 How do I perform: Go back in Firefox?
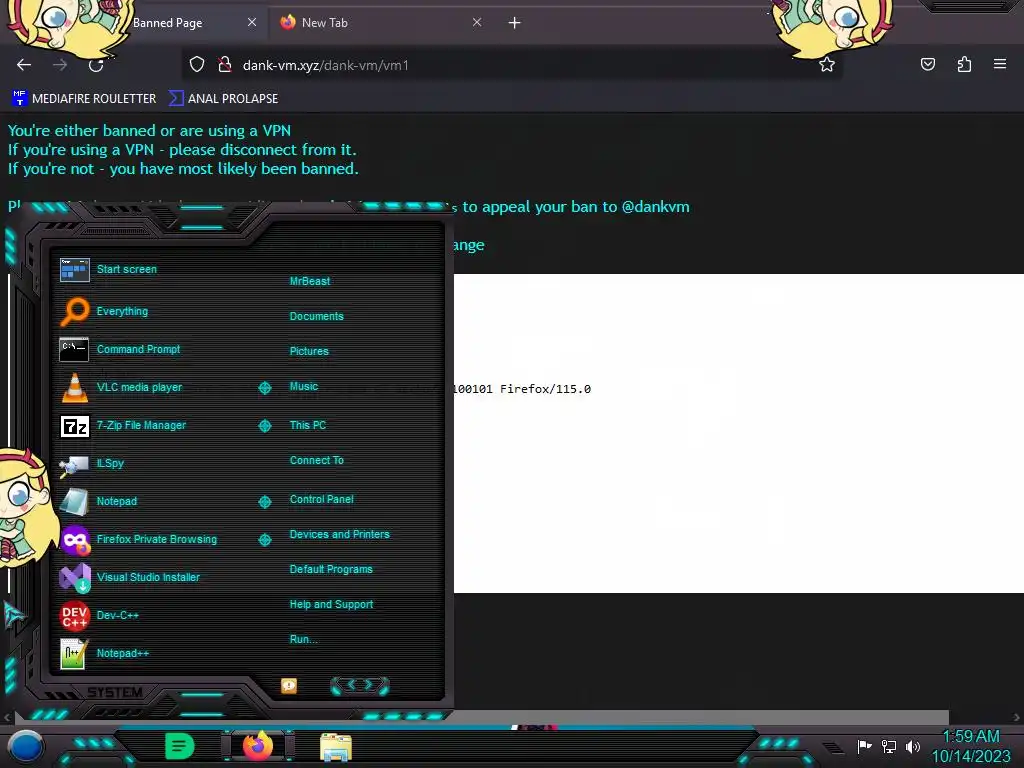(24, 65)
